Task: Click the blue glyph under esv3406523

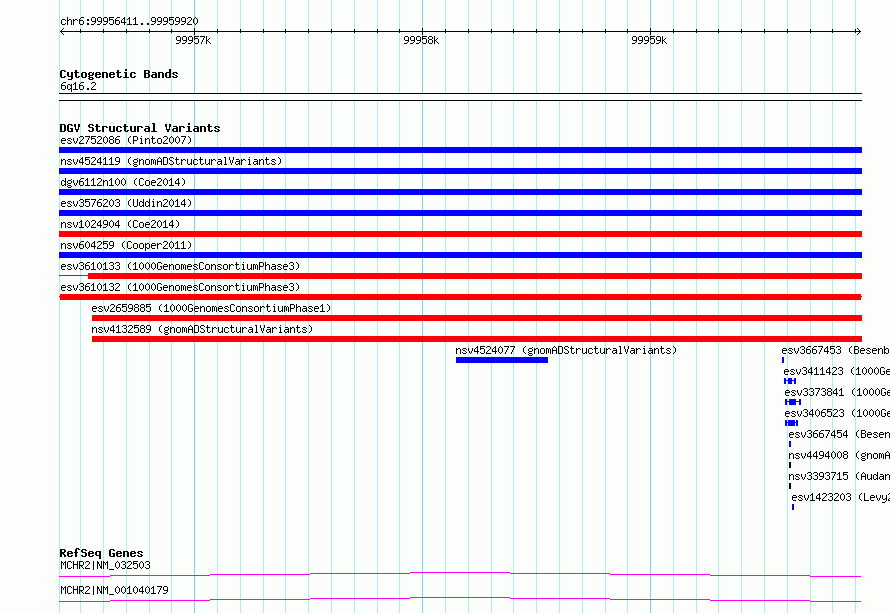Action: [x=791, y=423]
